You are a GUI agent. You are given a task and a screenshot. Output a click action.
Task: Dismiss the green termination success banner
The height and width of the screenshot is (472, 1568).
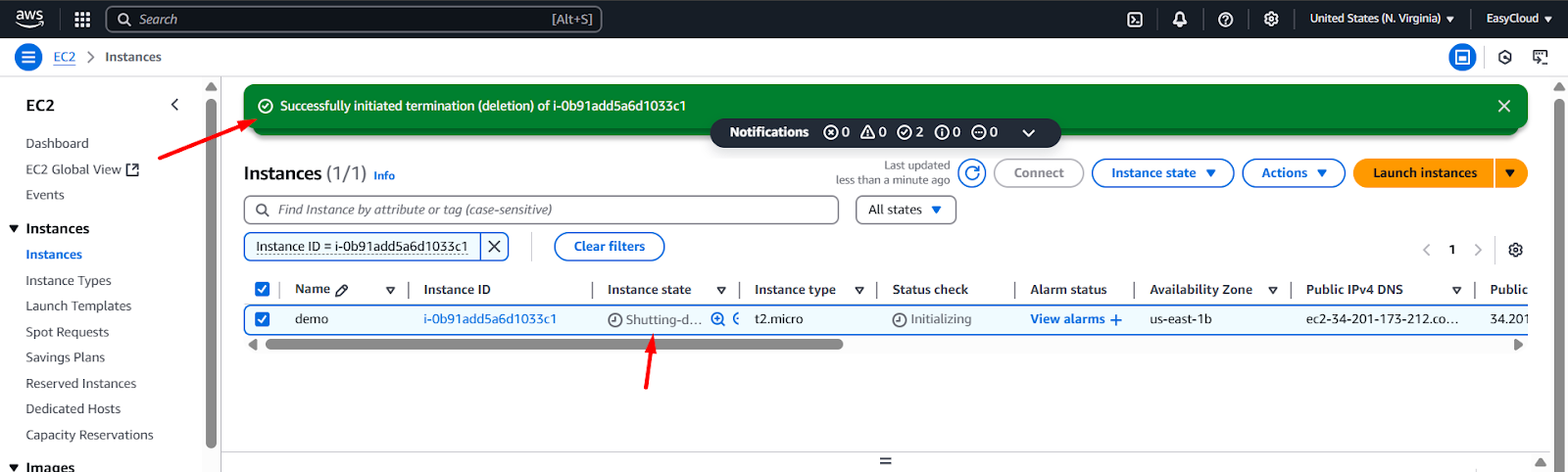1504,106
